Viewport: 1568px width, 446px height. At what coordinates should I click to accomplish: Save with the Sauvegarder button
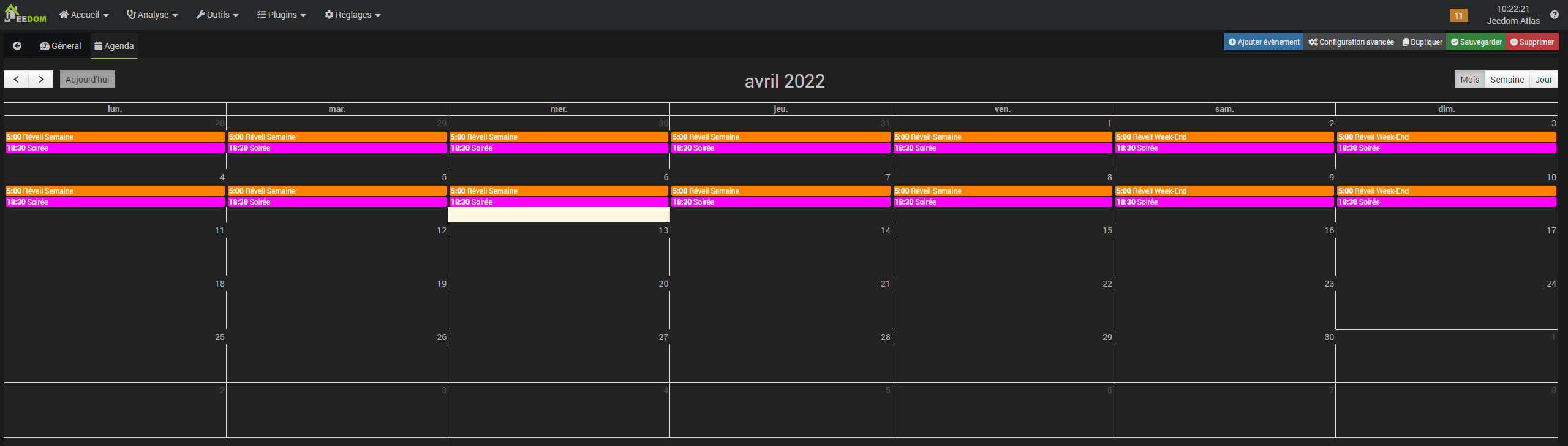point(1476,42)
